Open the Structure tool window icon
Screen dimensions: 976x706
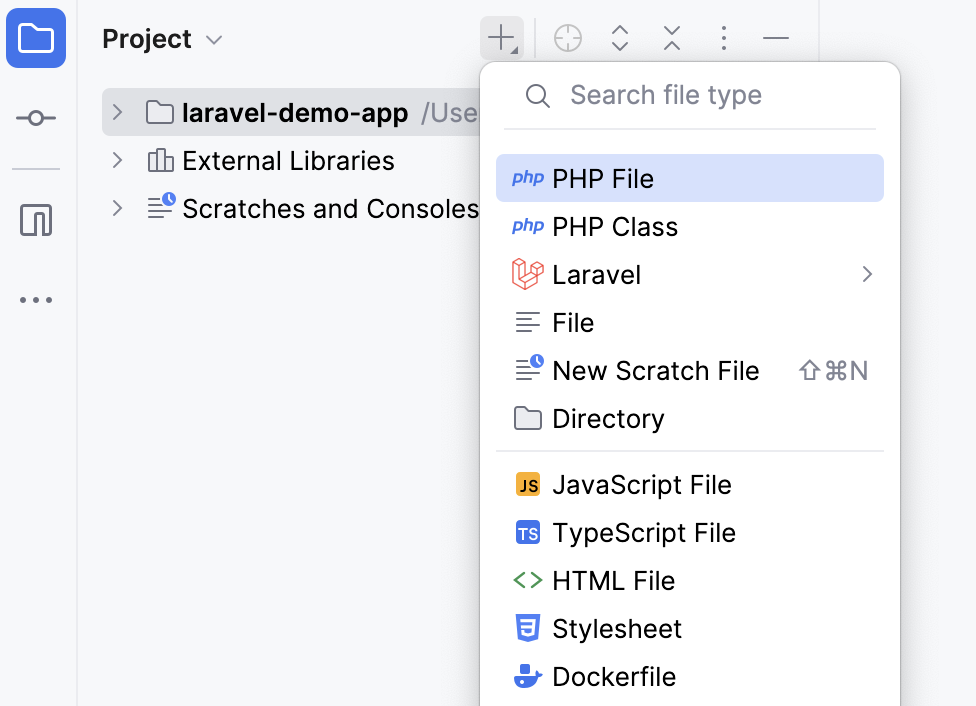[x=36, y=220]
